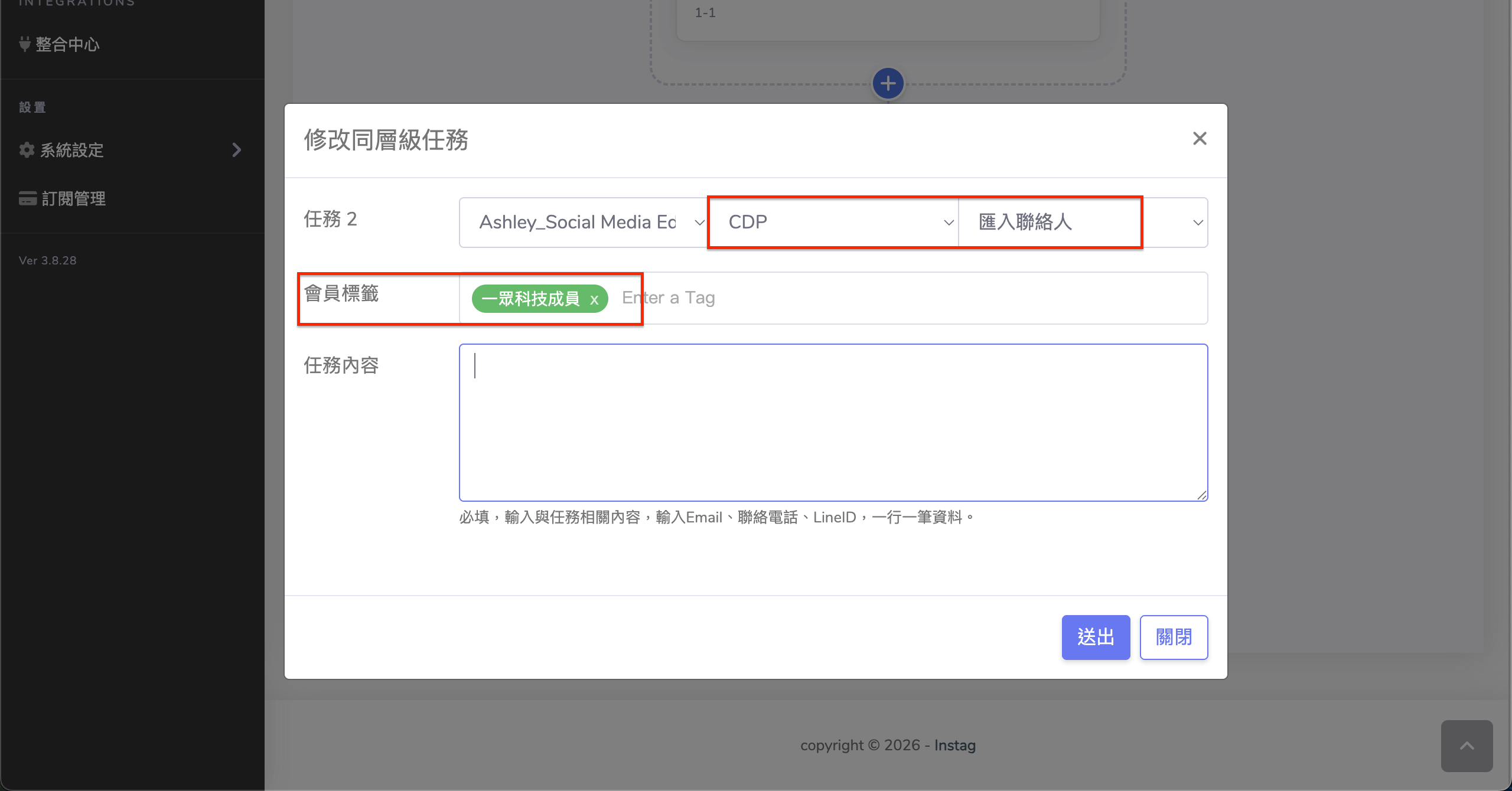Click inside the 任務內容 text area
The height and width of the screenshot is (791, 1512).
click(833, 422)
